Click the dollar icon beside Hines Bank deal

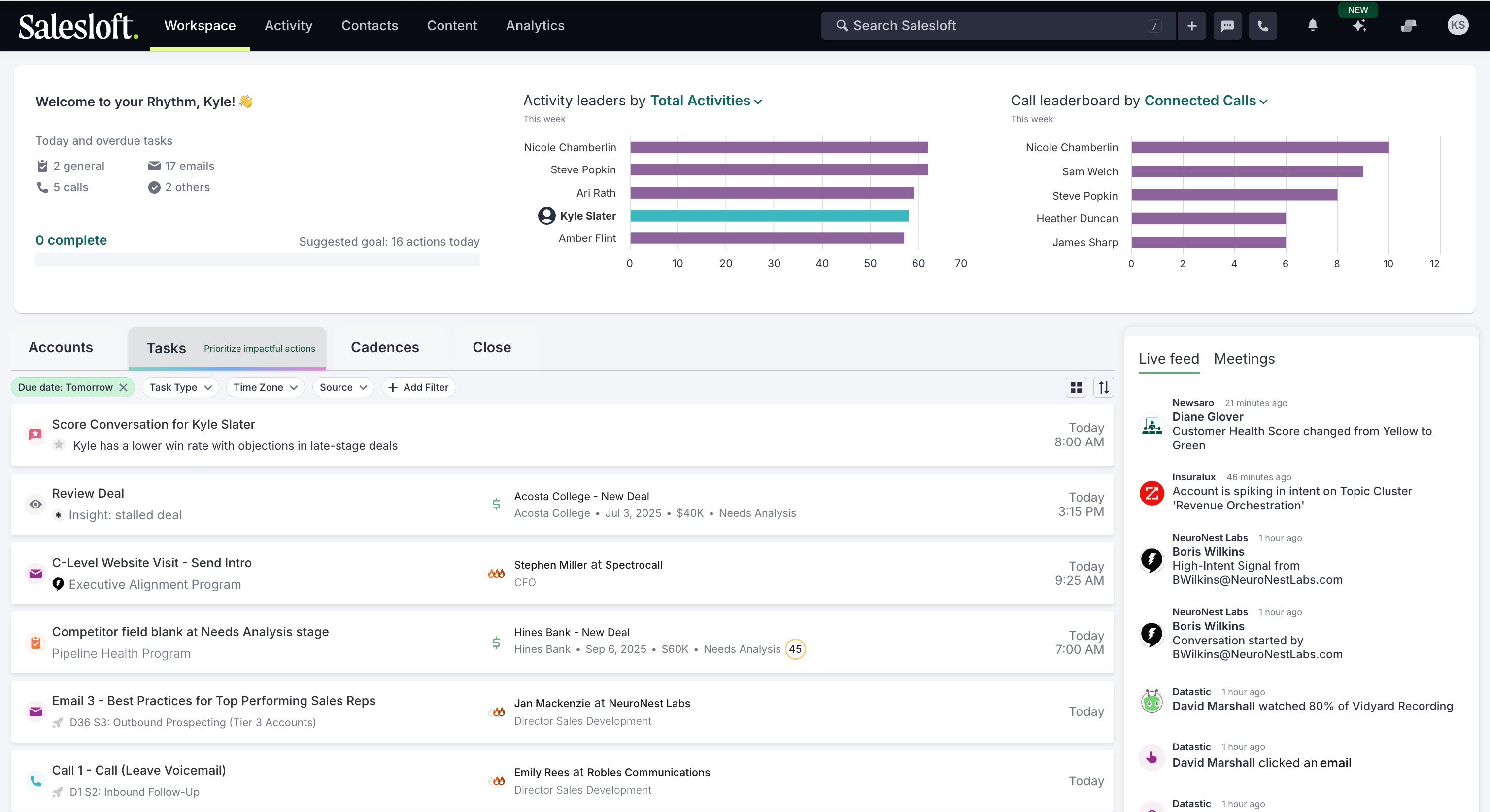click(496, 643)
